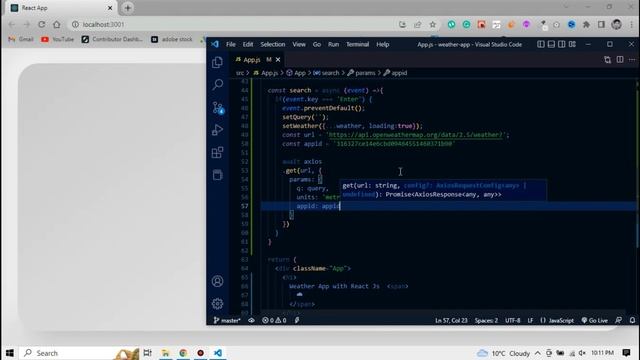Open the Edit menu

(248, 44)
